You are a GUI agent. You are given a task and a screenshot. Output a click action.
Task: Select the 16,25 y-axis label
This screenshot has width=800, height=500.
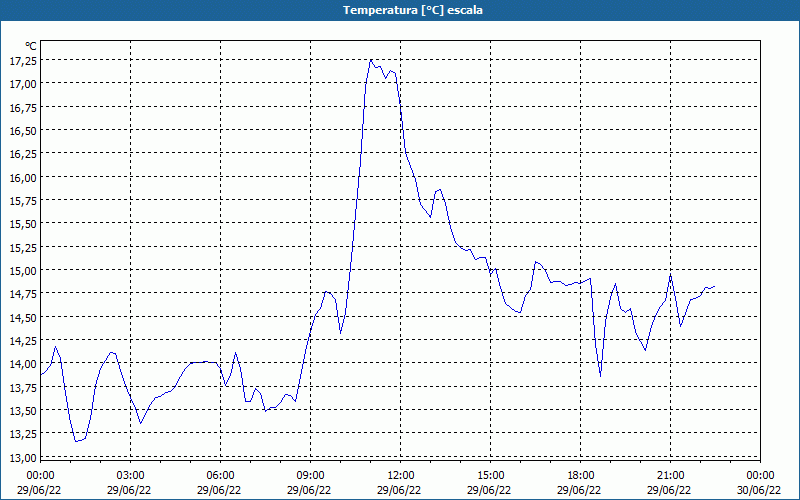pos(23,154)
